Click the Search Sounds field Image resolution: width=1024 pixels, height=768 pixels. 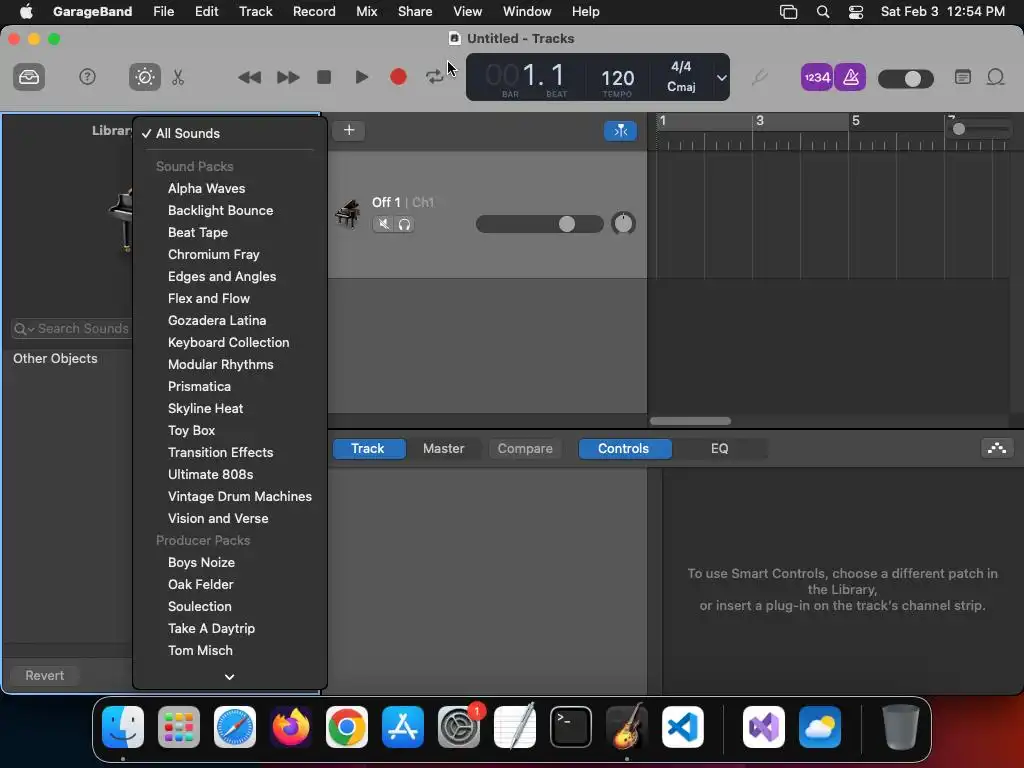coord(72,328)
